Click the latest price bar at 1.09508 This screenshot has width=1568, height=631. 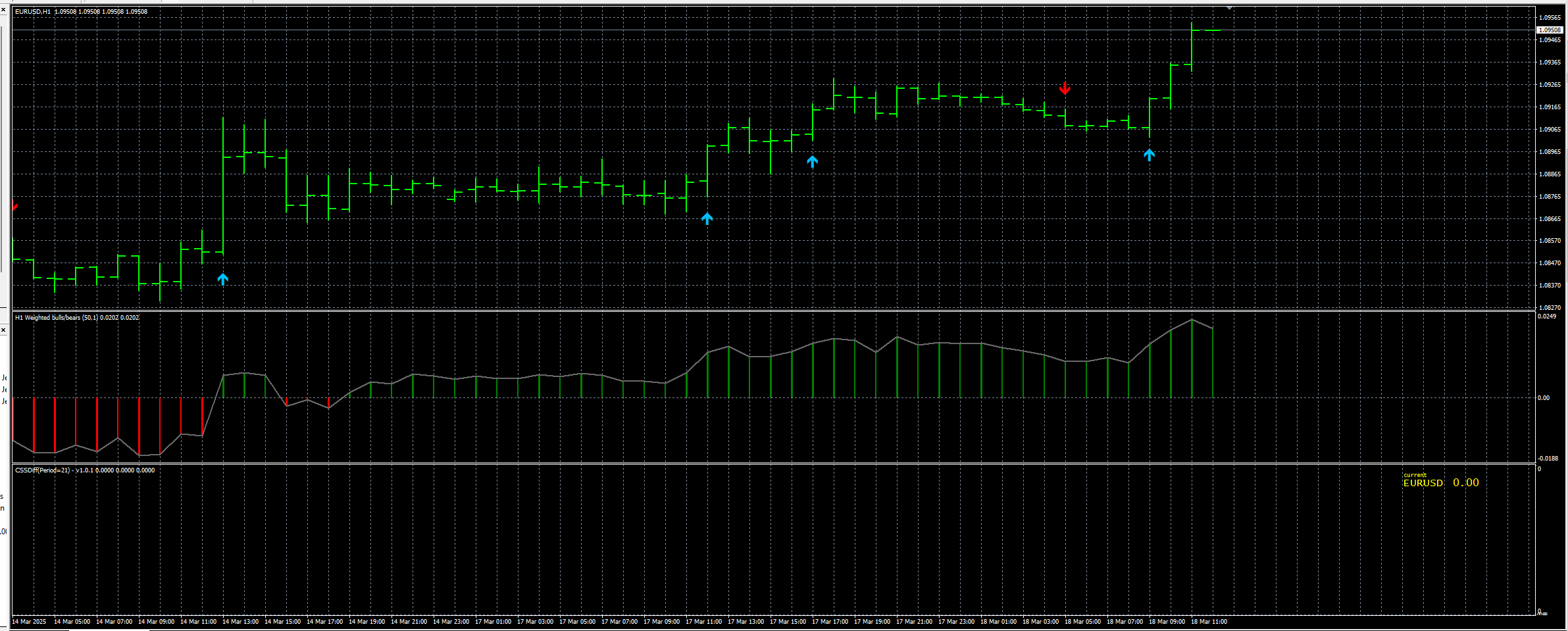tap(1213, 30)
